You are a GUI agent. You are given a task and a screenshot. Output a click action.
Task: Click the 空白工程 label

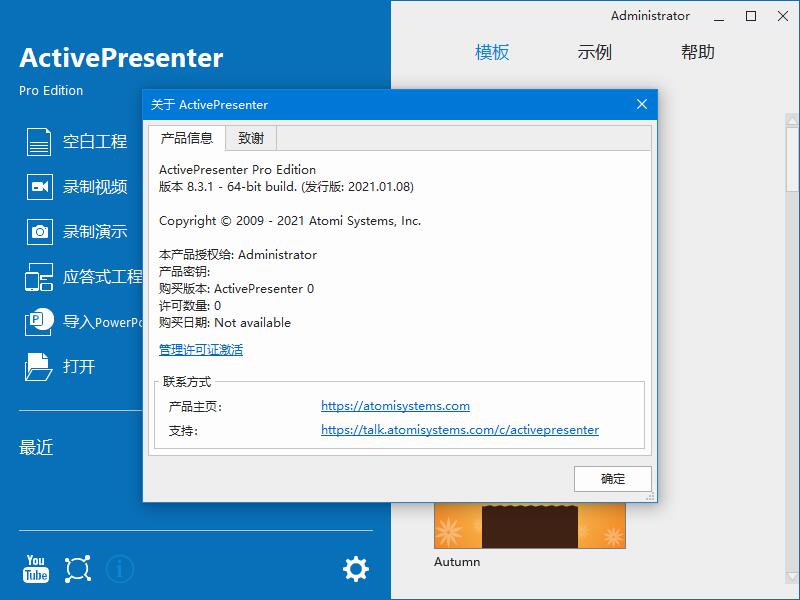coord(95,142)
